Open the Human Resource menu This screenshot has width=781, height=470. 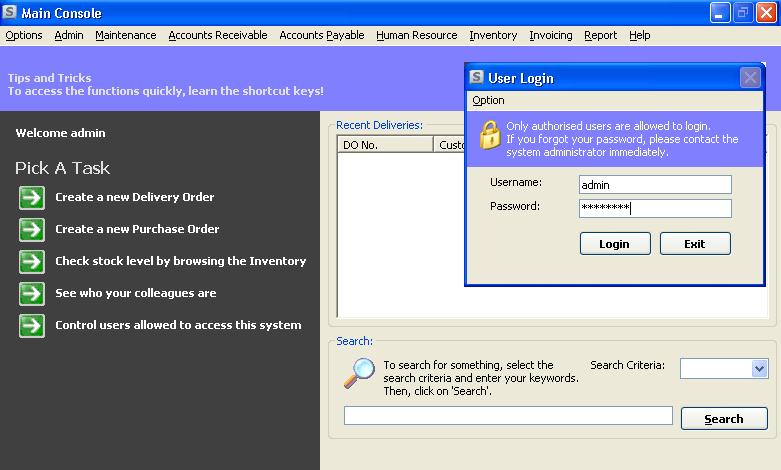point(416,35)
